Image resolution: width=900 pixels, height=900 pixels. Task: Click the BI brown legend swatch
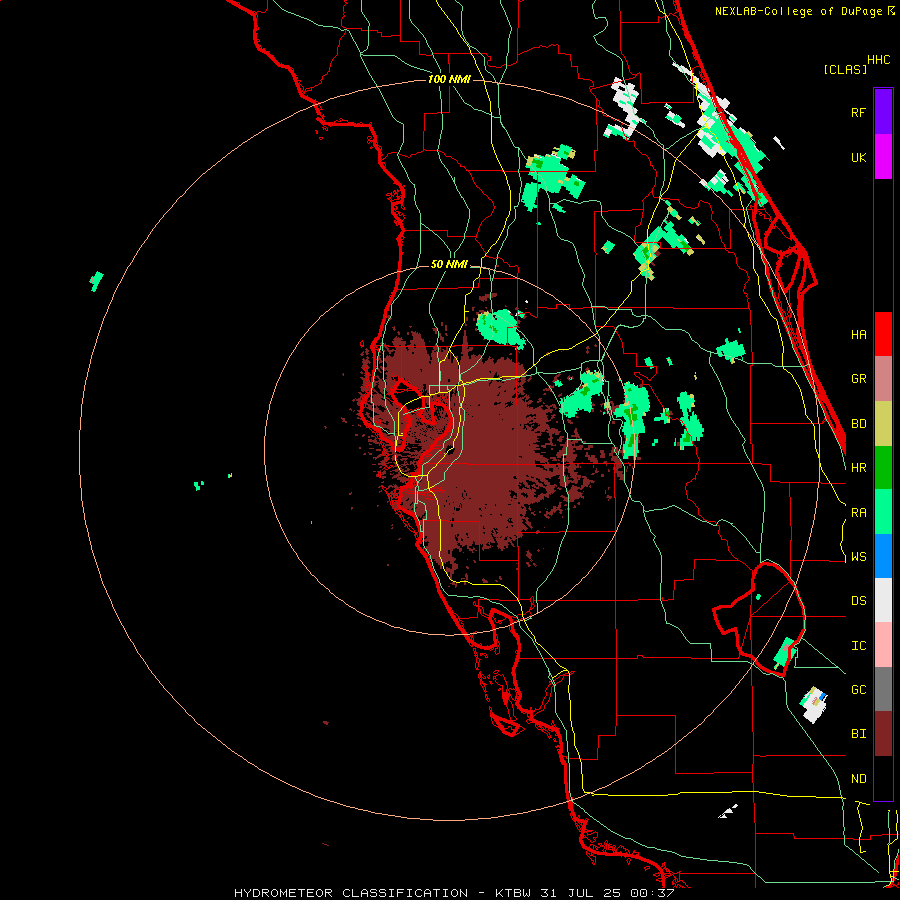point(883,734)
